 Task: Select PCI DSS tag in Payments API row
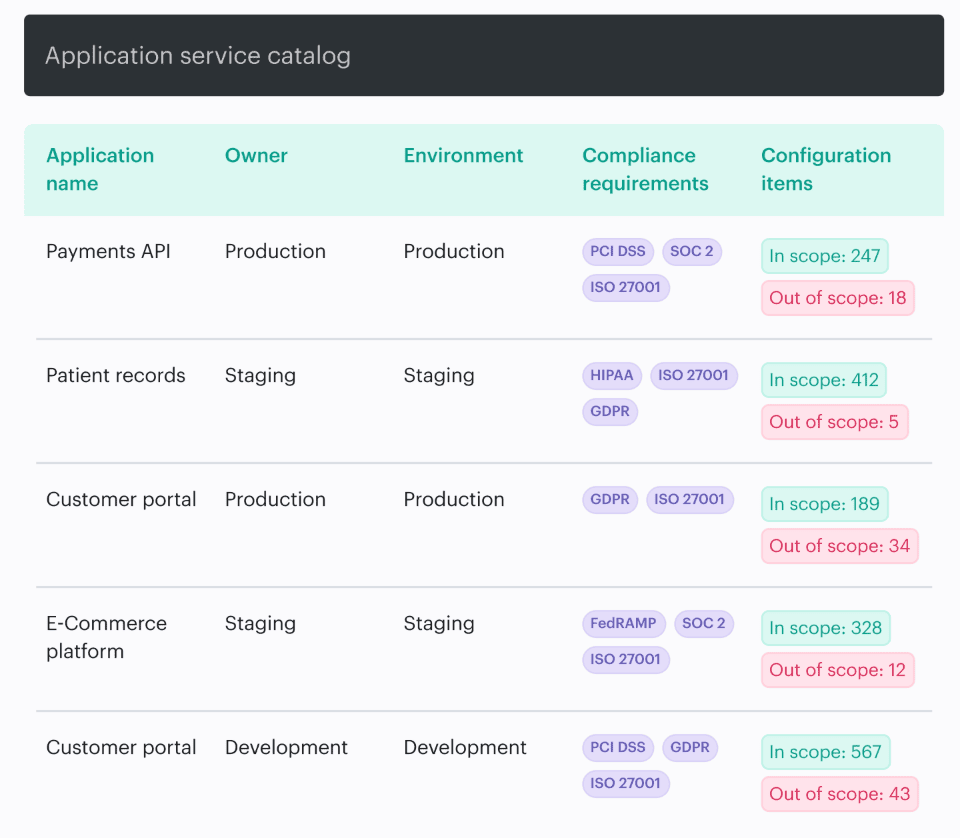618,251
